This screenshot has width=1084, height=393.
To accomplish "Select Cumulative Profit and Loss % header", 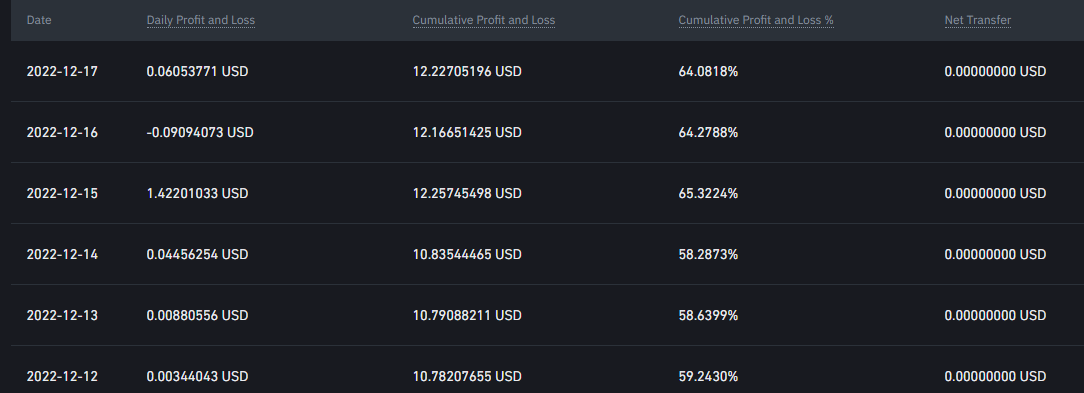I will 756,20.
